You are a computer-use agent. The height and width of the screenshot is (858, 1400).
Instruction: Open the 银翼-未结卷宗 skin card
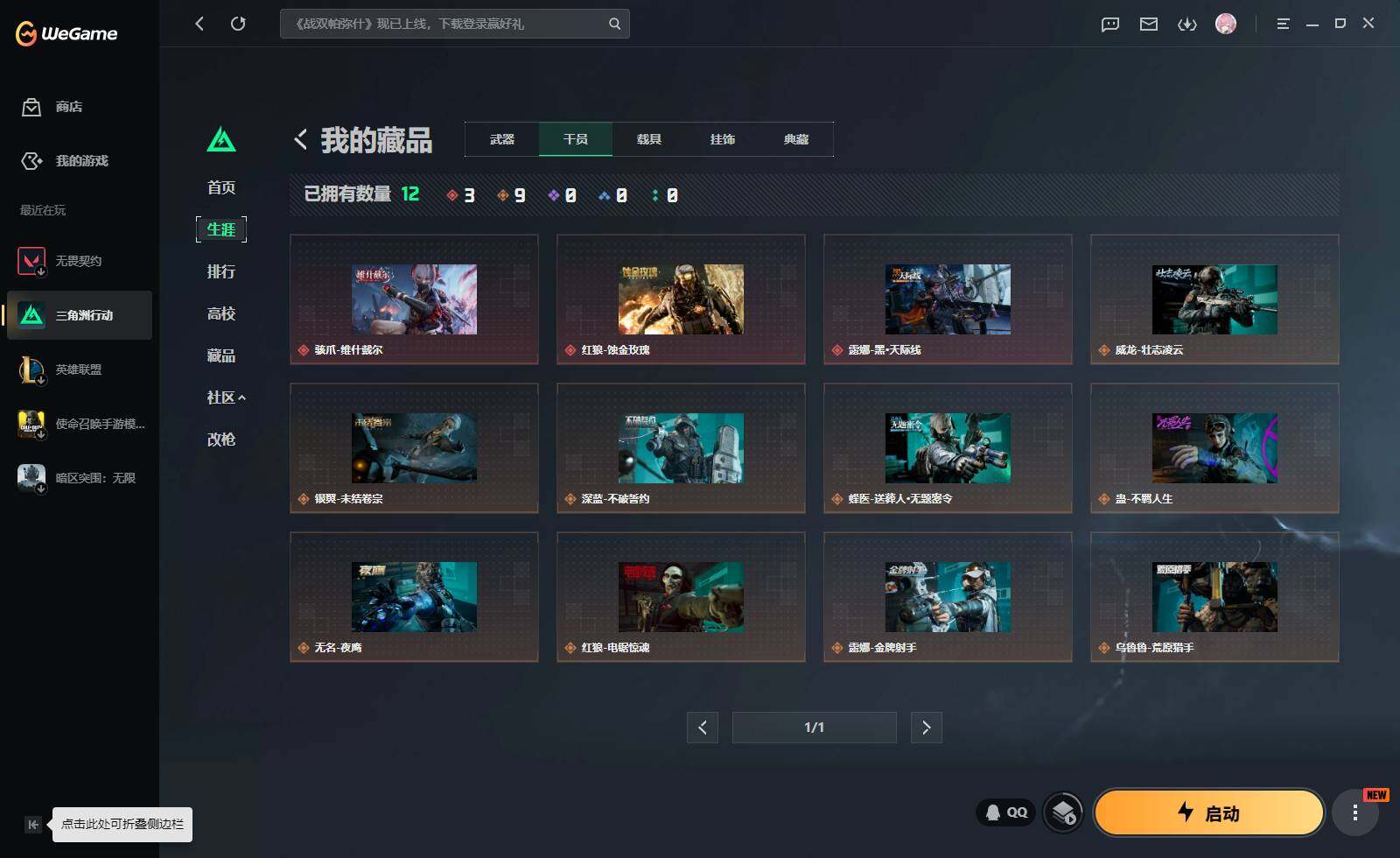(x=414, y=448)
